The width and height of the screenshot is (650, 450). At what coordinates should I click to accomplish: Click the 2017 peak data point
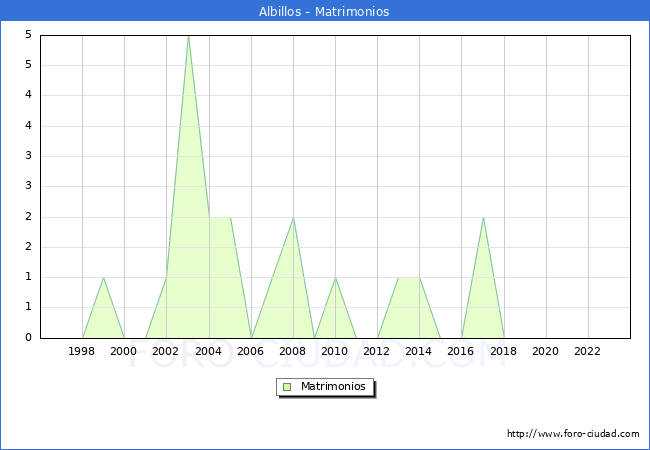483,218
